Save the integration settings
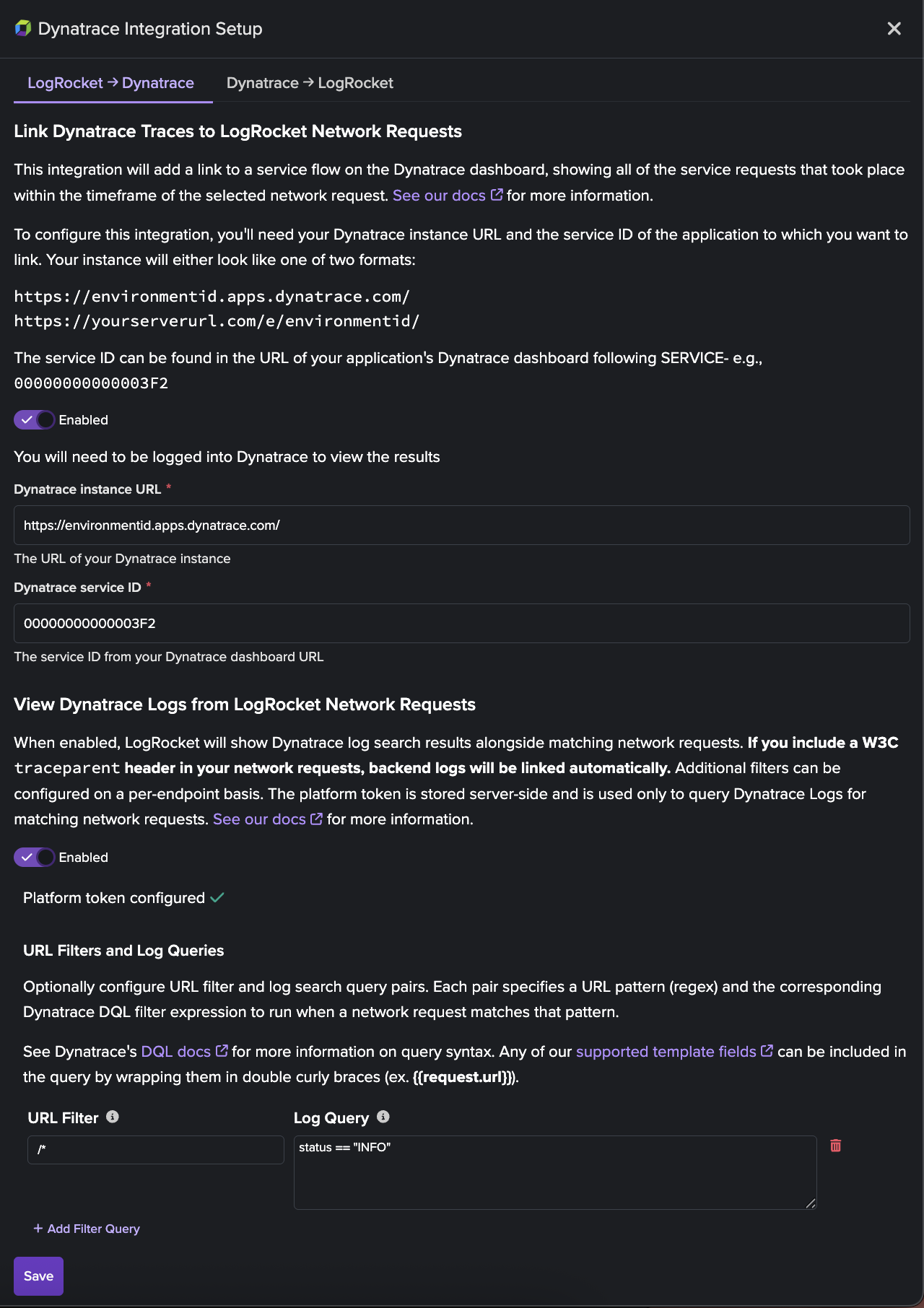 pyautogui.click(x=38, y=1276)
